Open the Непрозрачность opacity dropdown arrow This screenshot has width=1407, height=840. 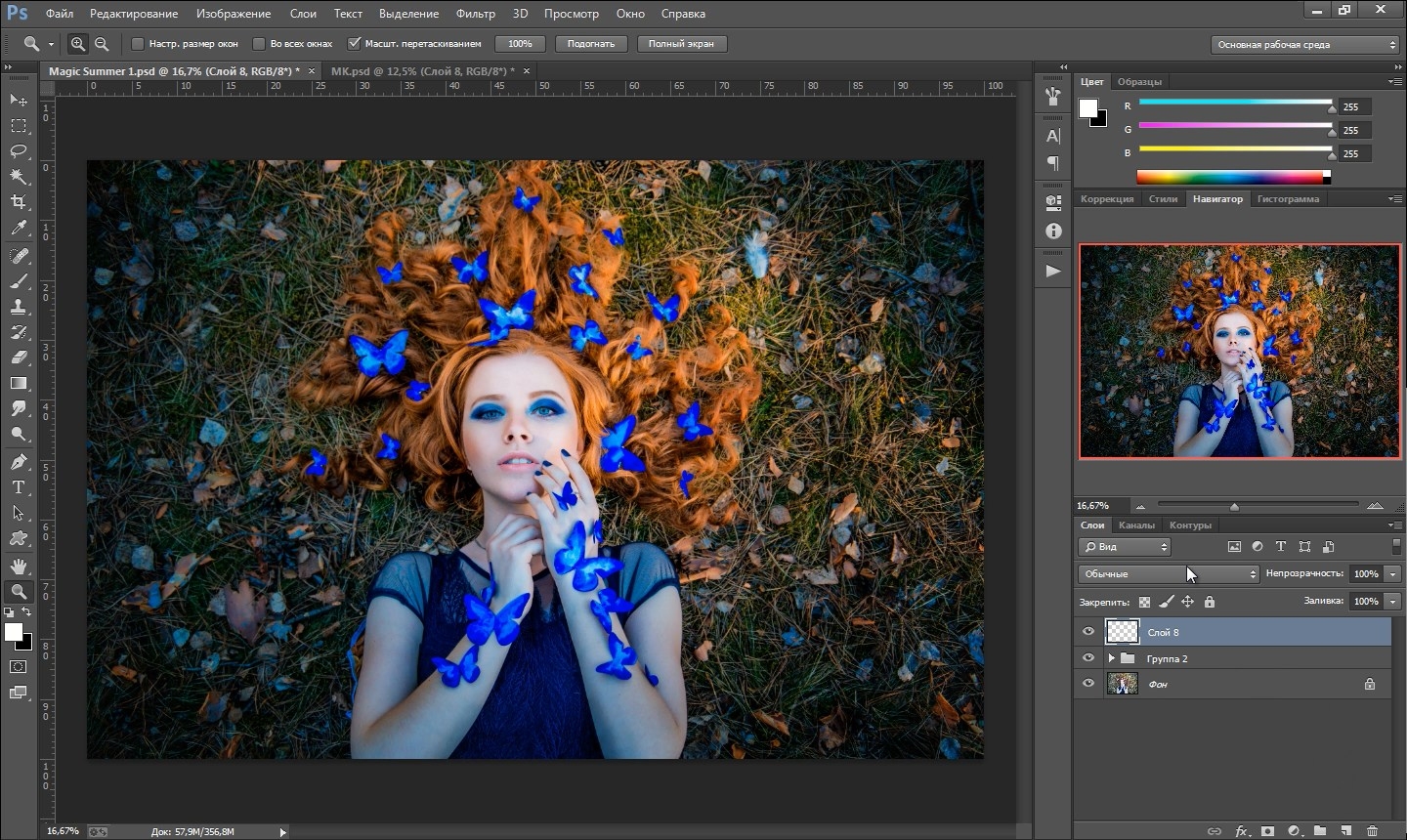(1392, 574)
